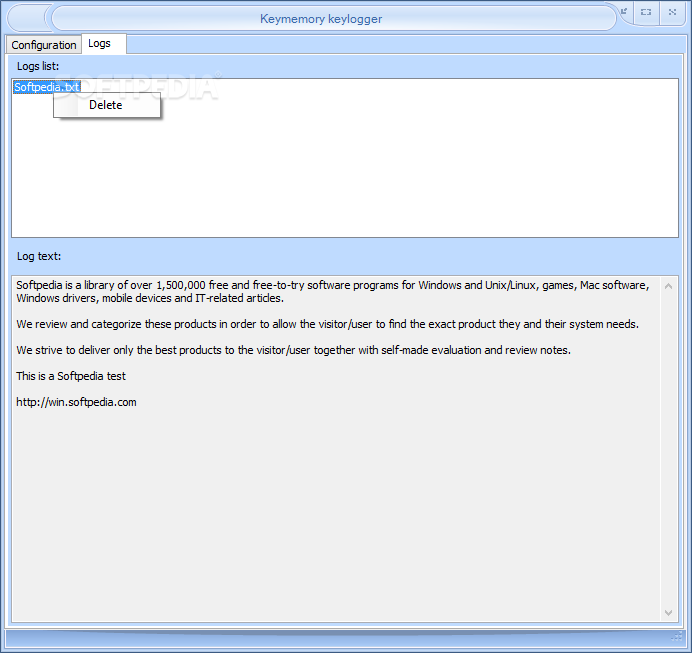Image resolution: width=692 pixels, height=653 pixels.
Task: Choose Delete from the context menu
Action: [x=107, y=105]
